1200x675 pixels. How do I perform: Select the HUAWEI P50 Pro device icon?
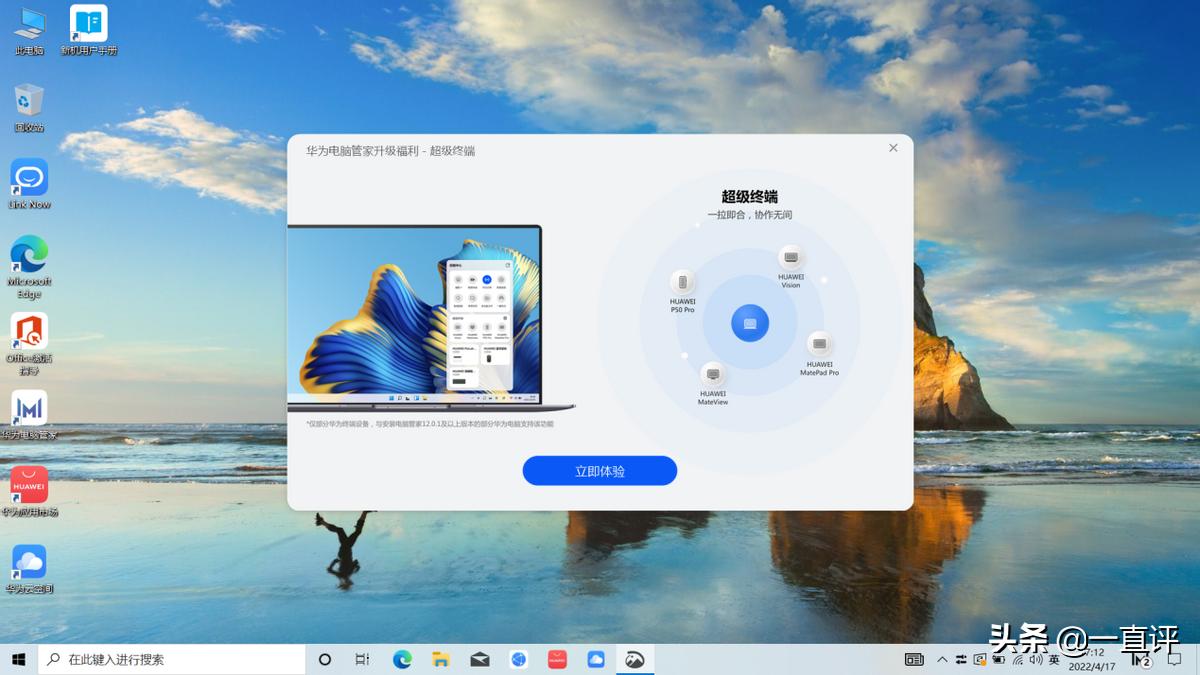click(x=683, y=282)
